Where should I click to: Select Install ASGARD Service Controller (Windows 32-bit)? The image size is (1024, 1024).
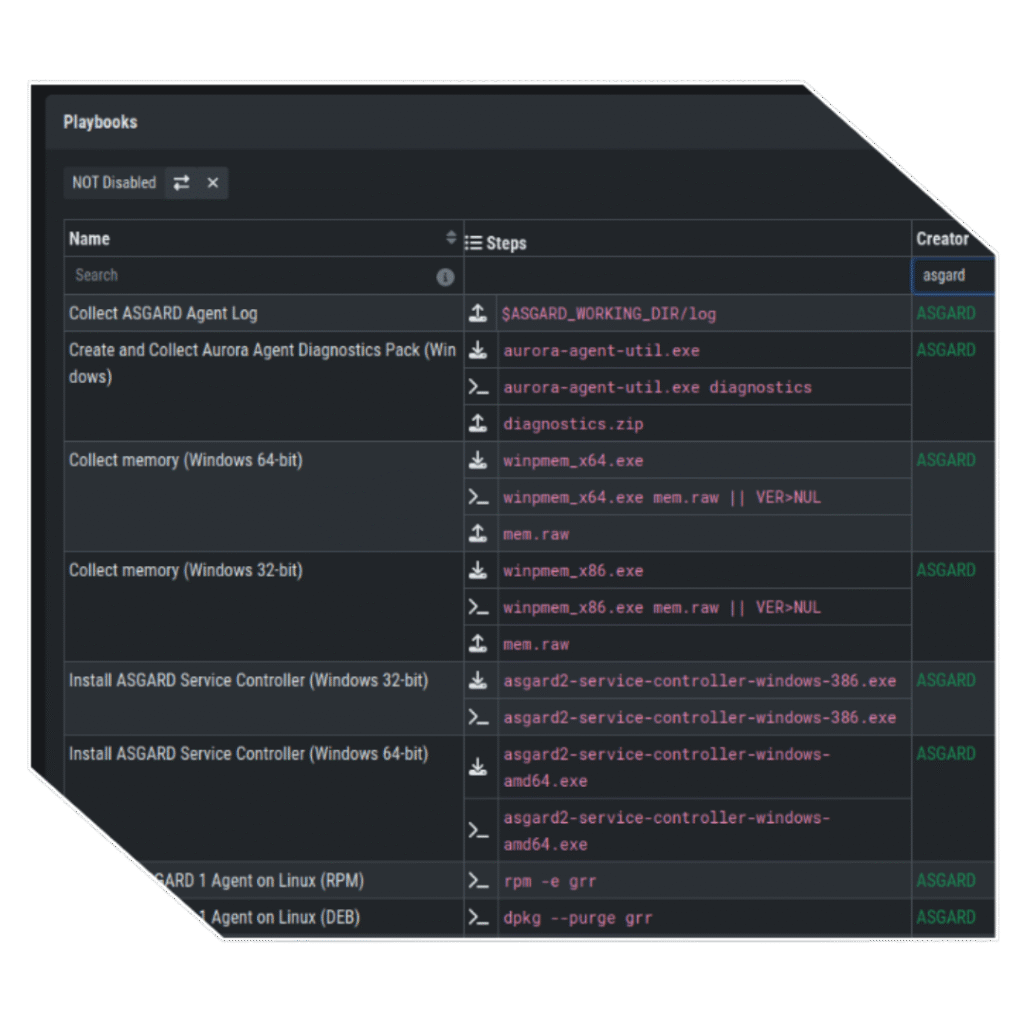[x=249, y=680]
